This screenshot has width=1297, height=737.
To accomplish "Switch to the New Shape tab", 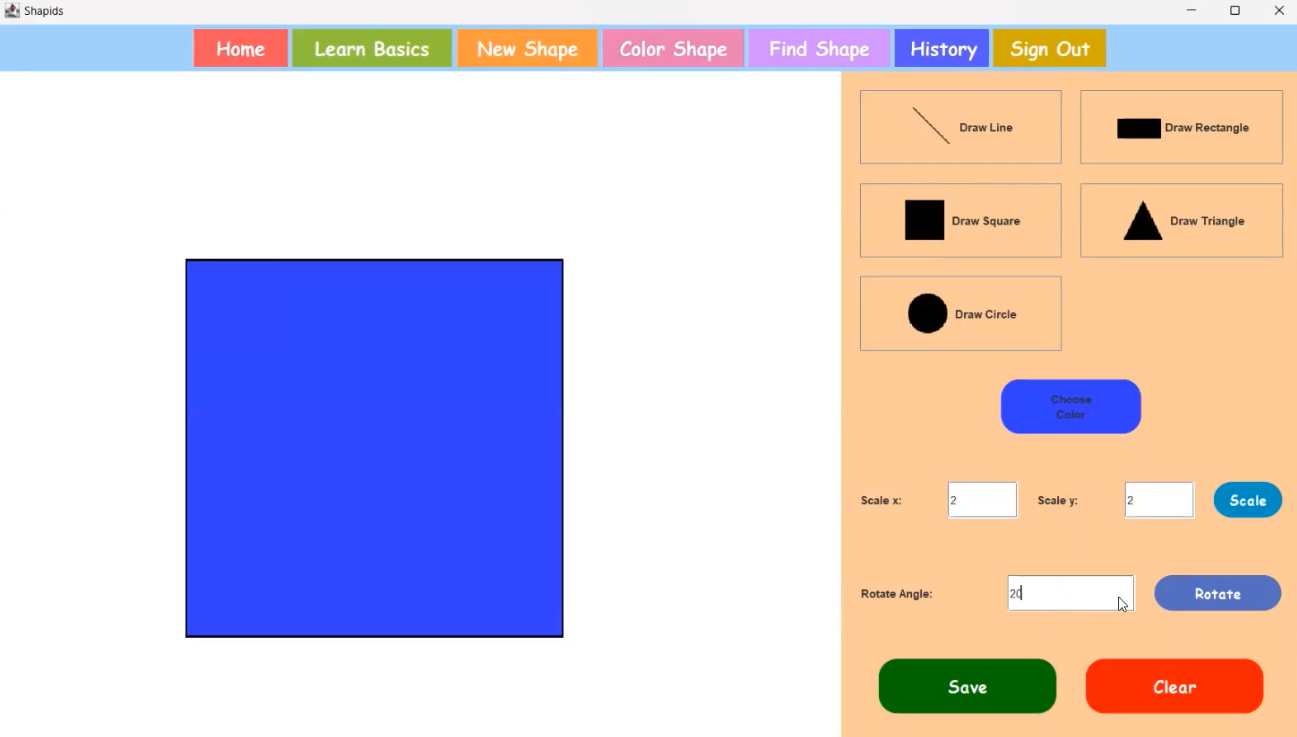I will click(527, 47).
